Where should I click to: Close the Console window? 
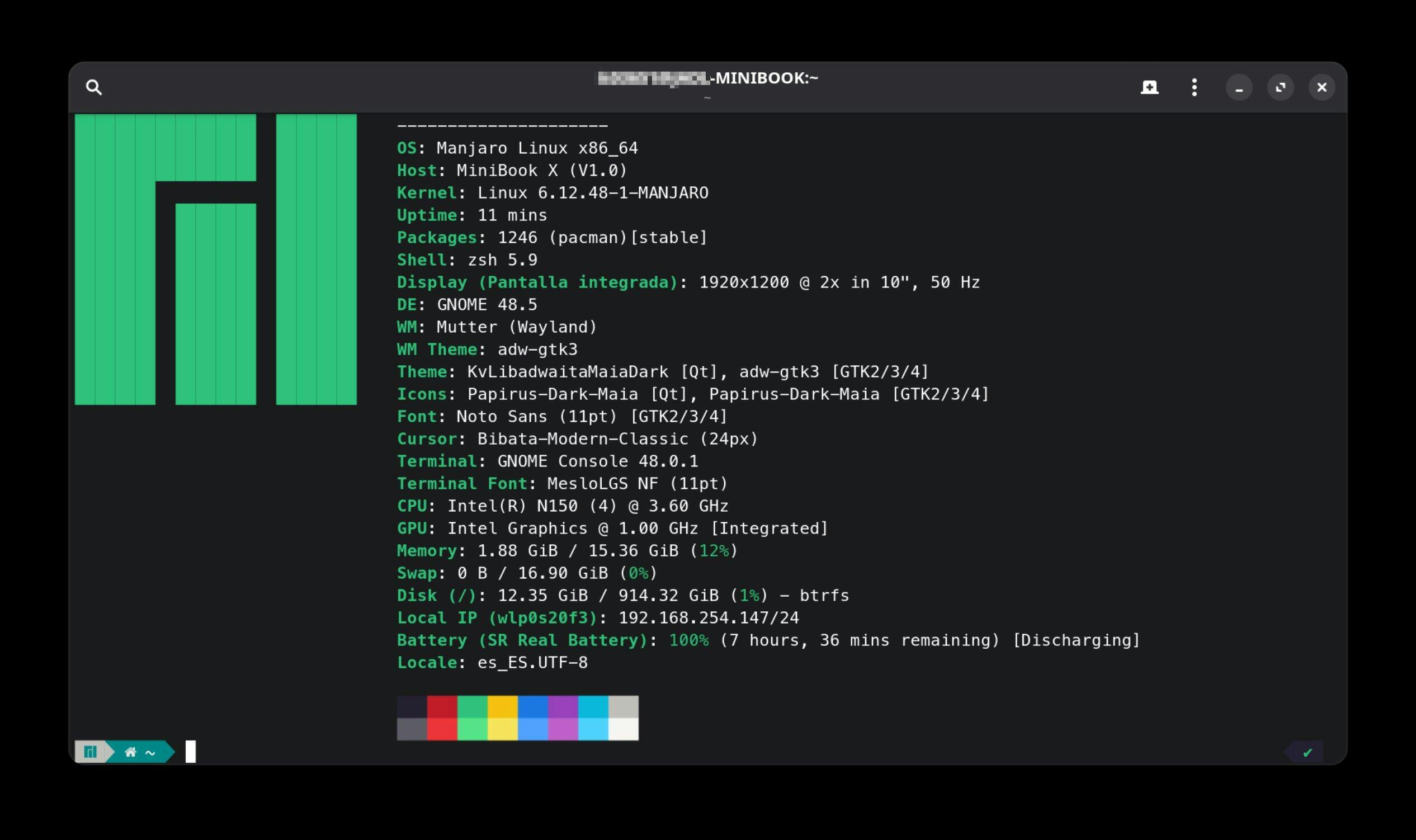(x=1321, y=88)
